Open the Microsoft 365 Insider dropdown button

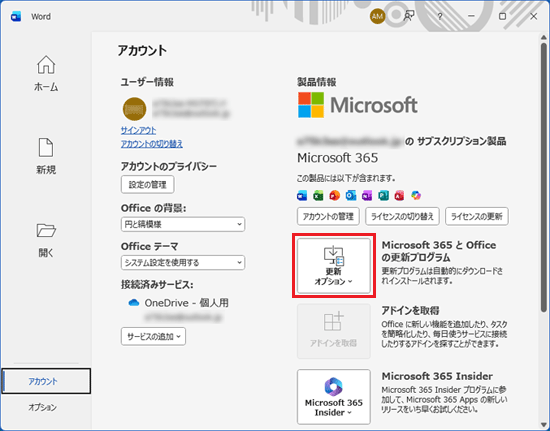pos(334,397)
